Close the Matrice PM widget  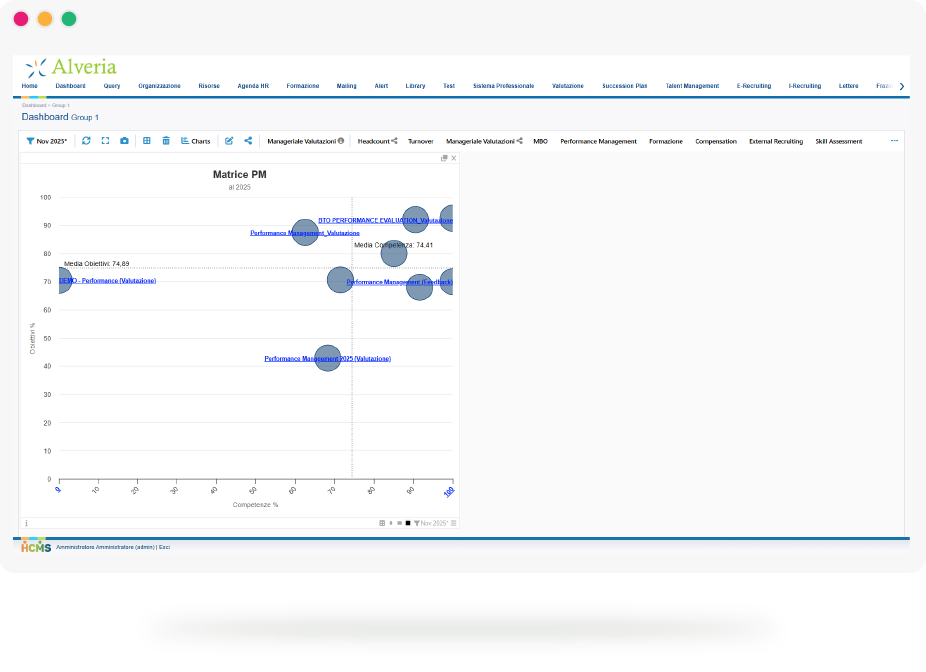[x=454, y=158]
